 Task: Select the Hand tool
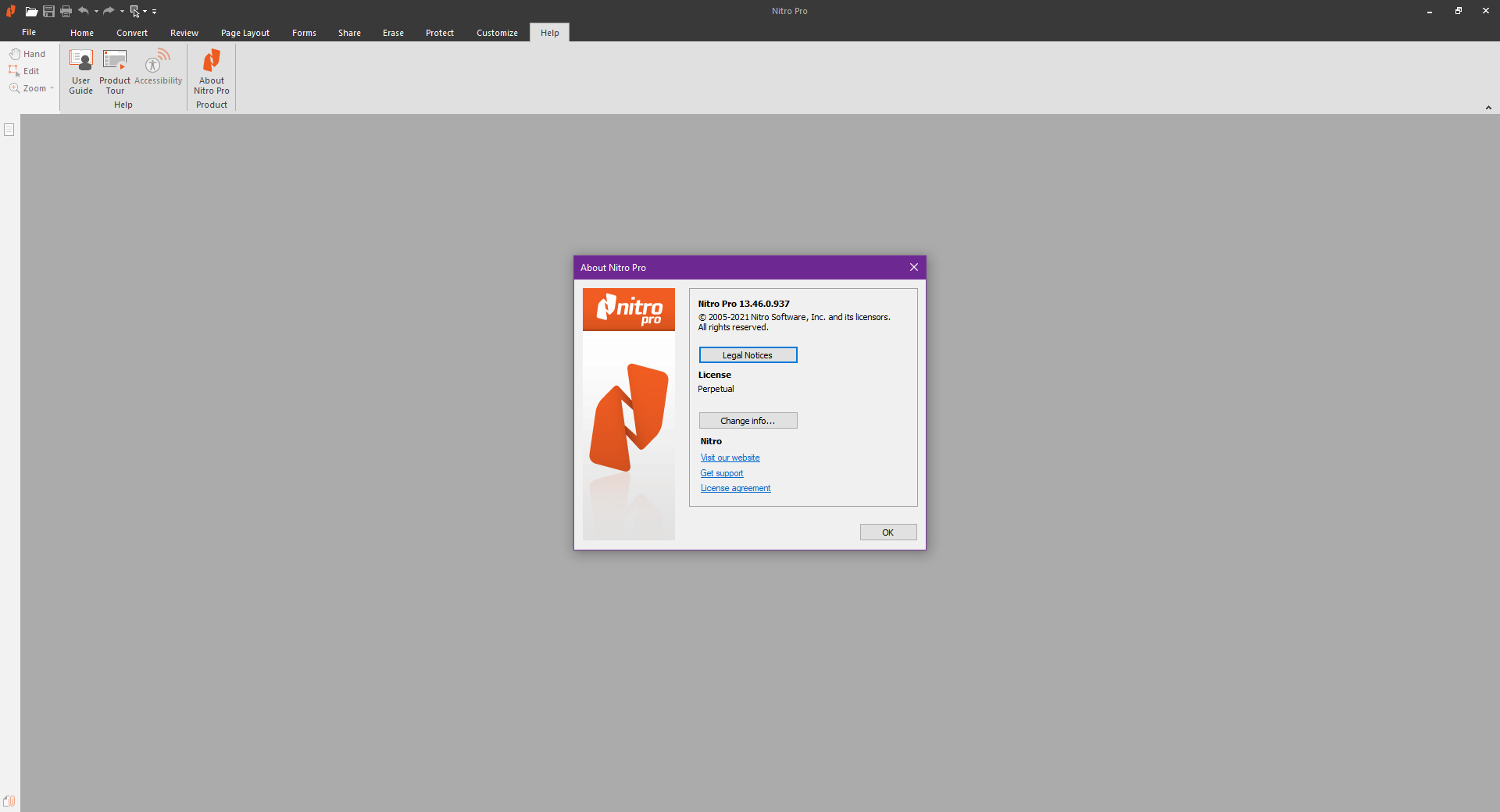coord(27,54)
